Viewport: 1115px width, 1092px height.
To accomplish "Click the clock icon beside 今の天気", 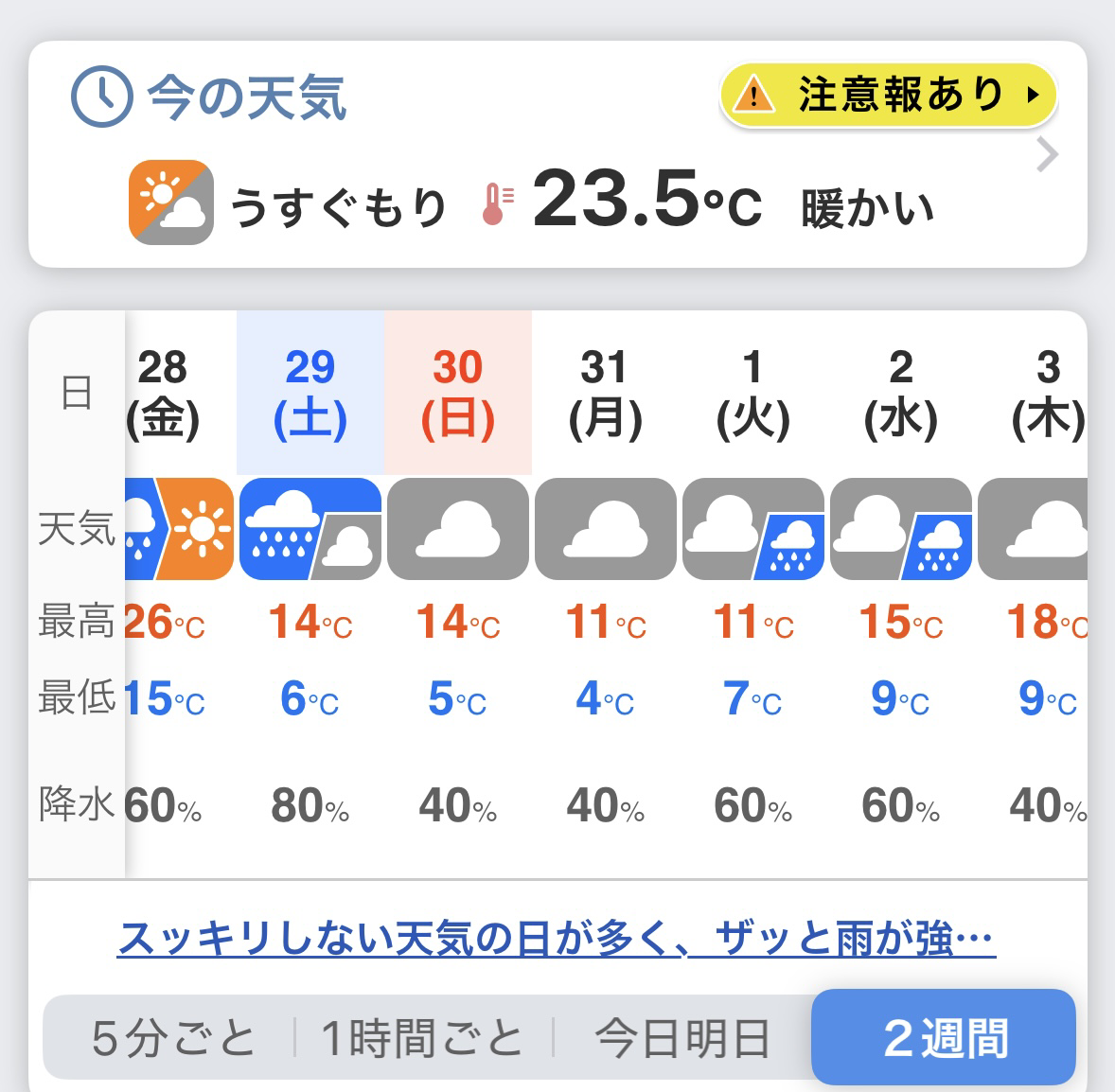I will click(x=101, y=97).
